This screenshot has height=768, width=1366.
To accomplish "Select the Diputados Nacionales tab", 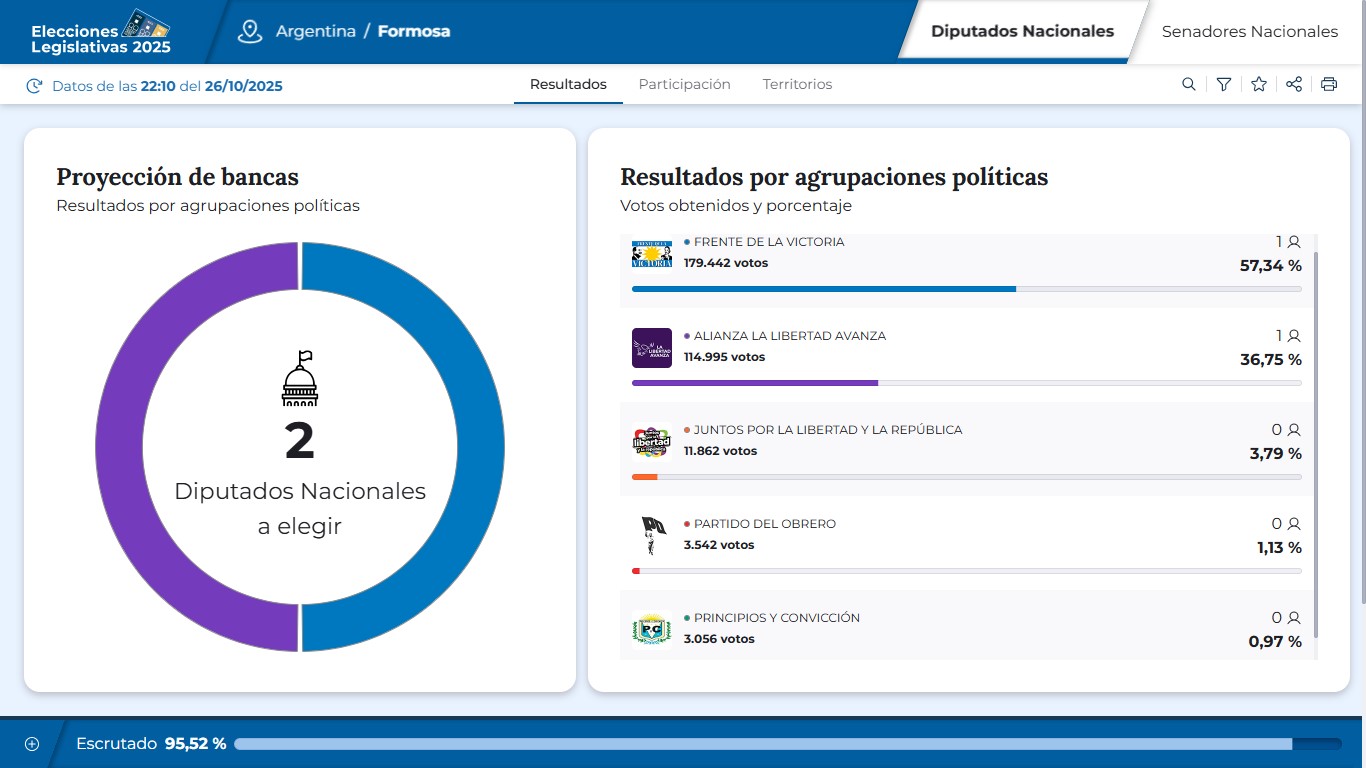I will pyautogui.click(x=1022, y=32).
